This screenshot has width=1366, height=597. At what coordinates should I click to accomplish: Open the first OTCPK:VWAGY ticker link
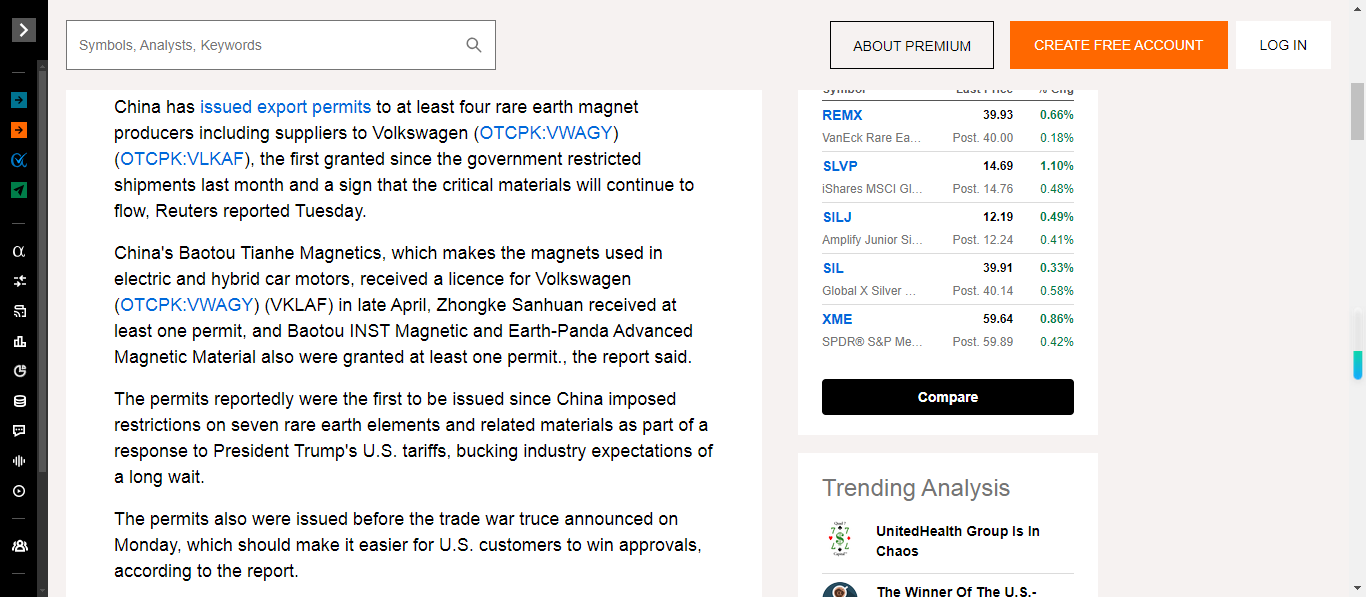[x=546, y=133]
